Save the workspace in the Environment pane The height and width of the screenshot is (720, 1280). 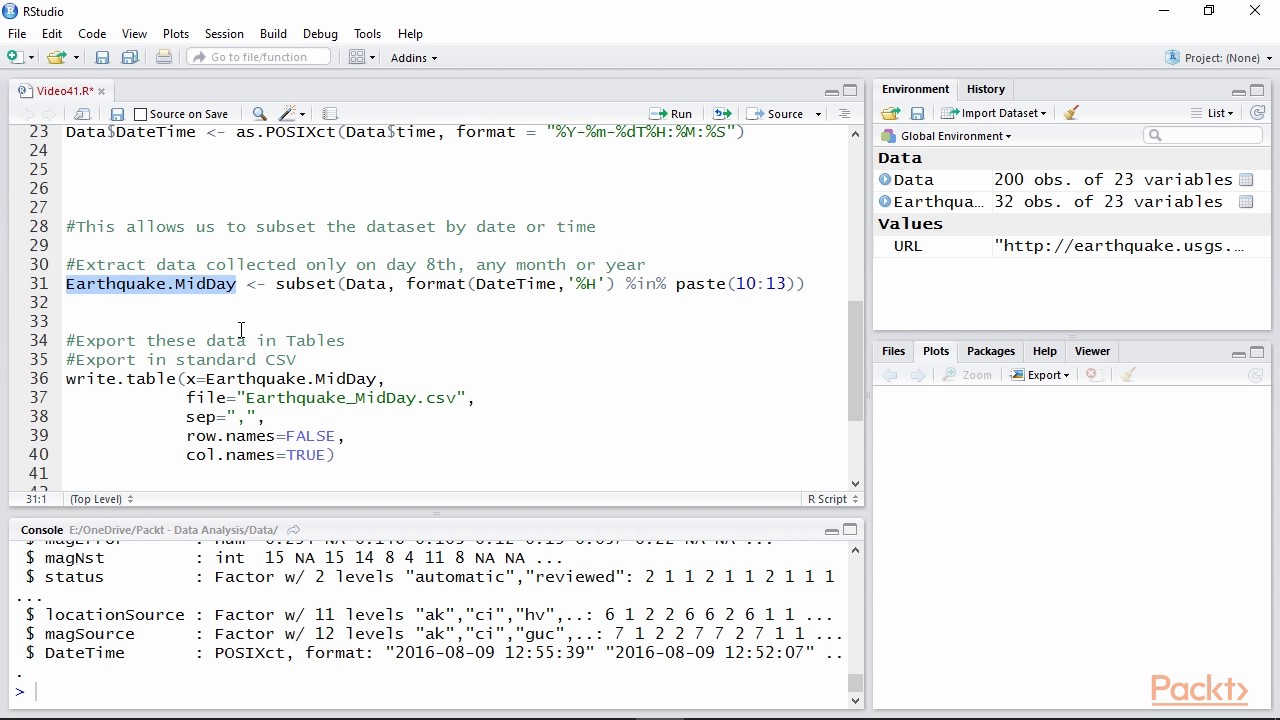(917, 114)
